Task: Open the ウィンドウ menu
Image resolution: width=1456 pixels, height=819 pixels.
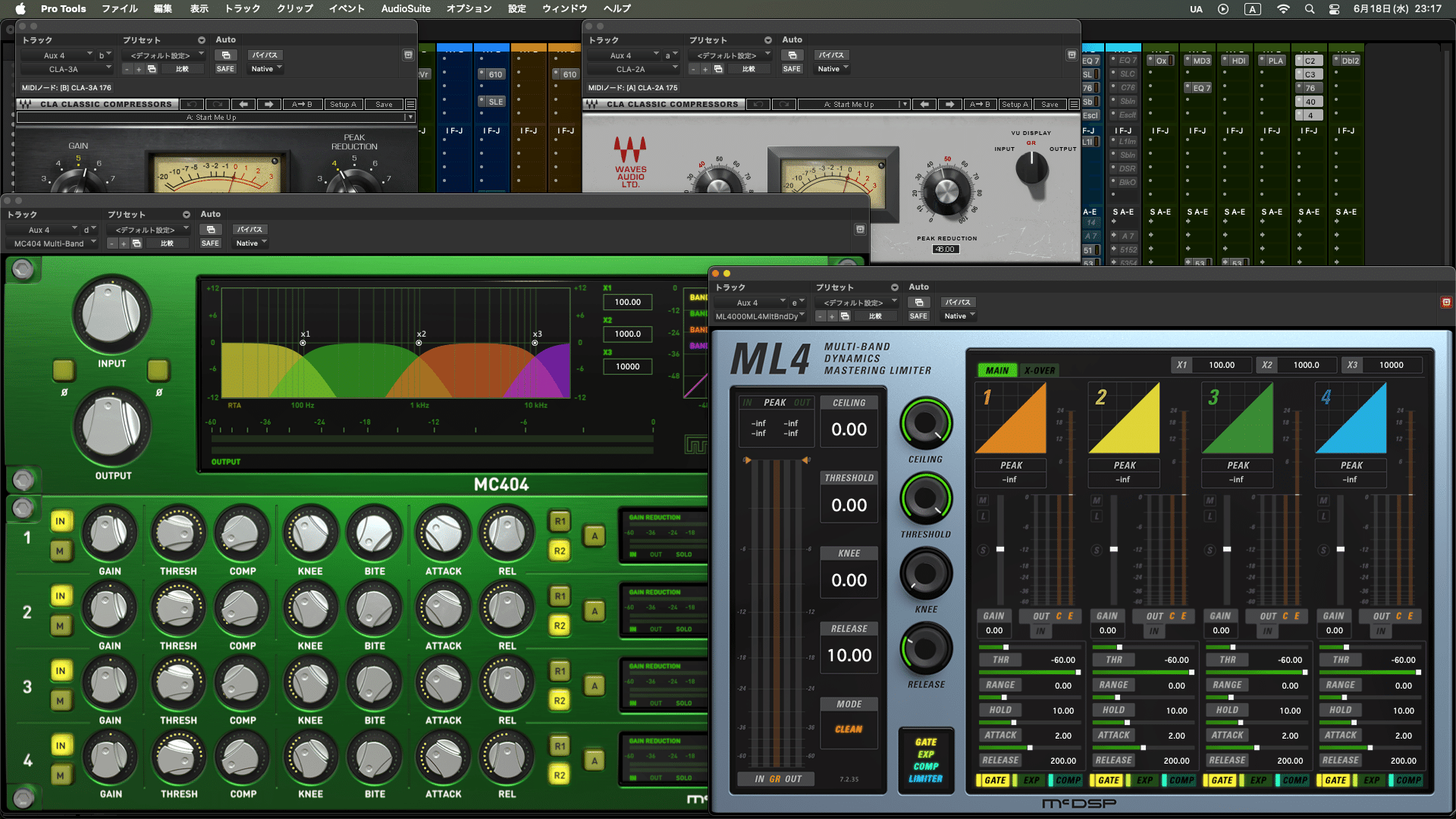Action: (x=565, y=9)
